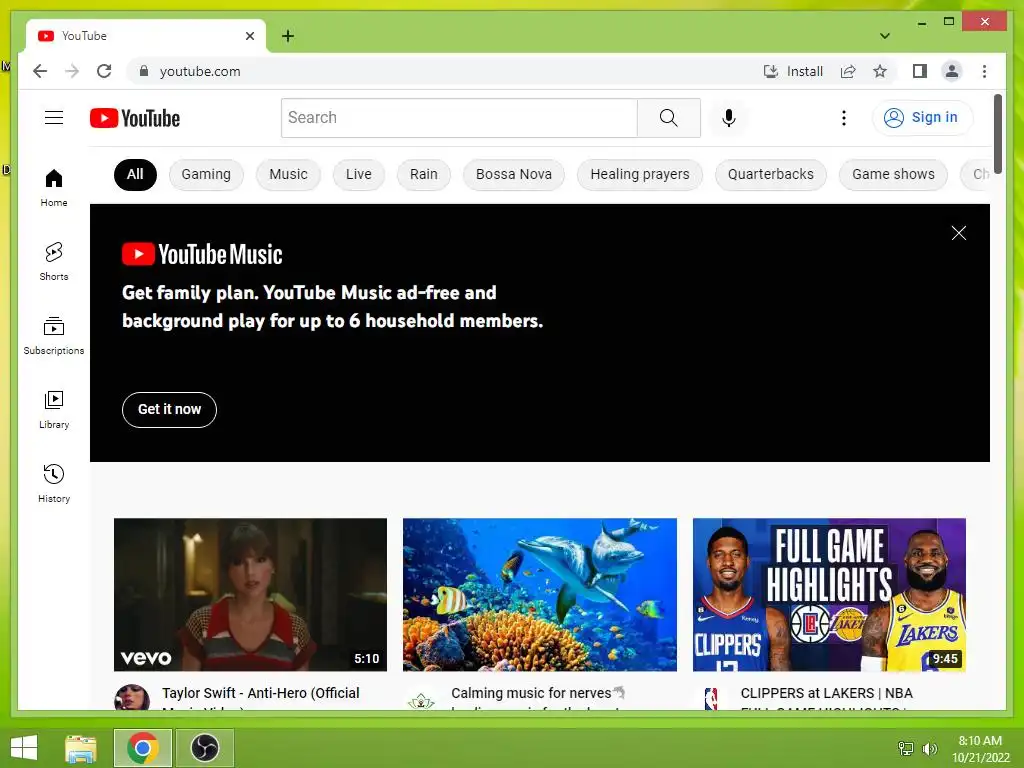This screenshot has height=768, width=1024.
Task: Share this page via share icon
Action: pos(848,71)
